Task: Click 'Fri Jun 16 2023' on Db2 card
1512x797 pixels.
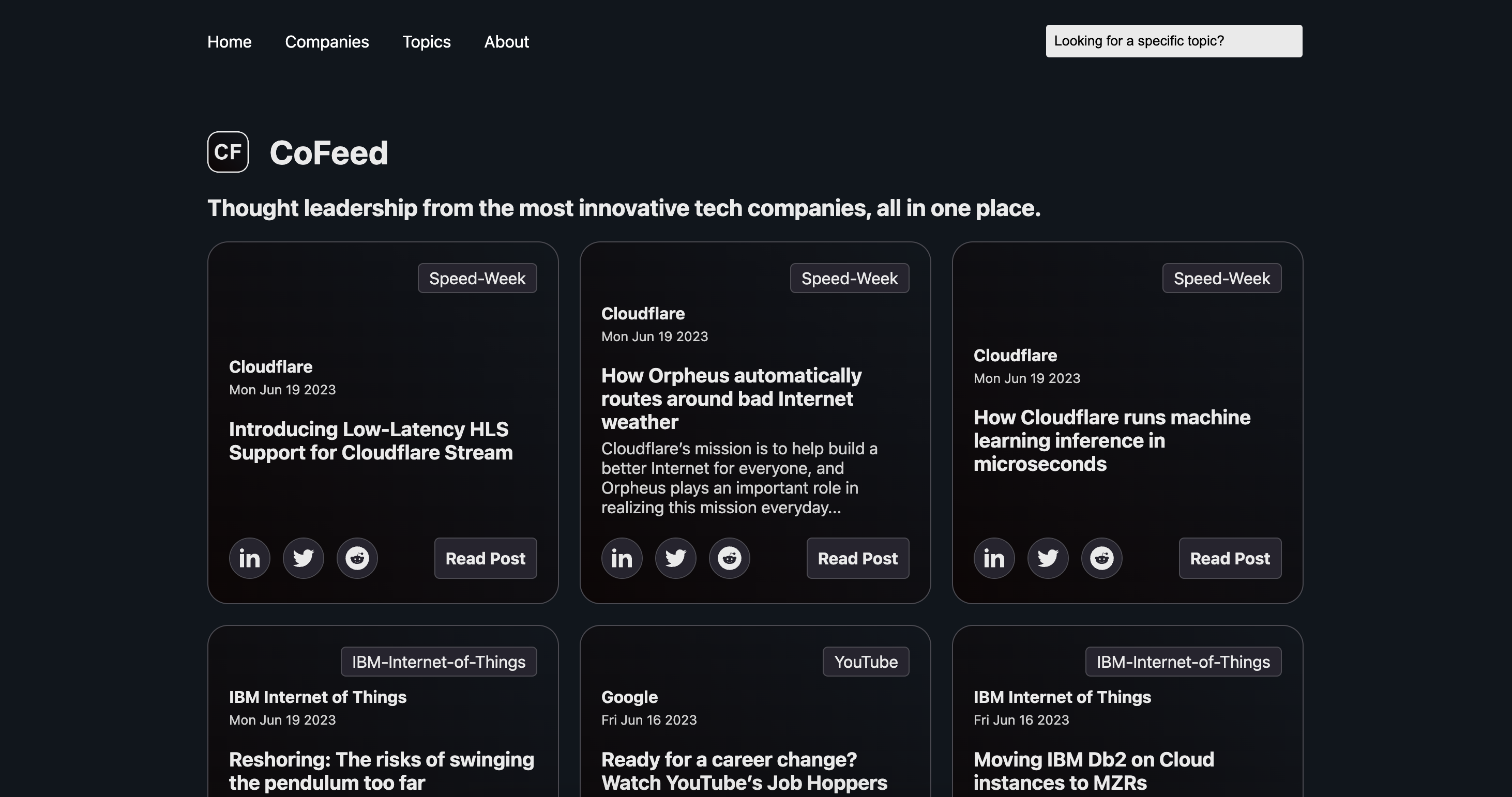Action: pos(1021,720)
